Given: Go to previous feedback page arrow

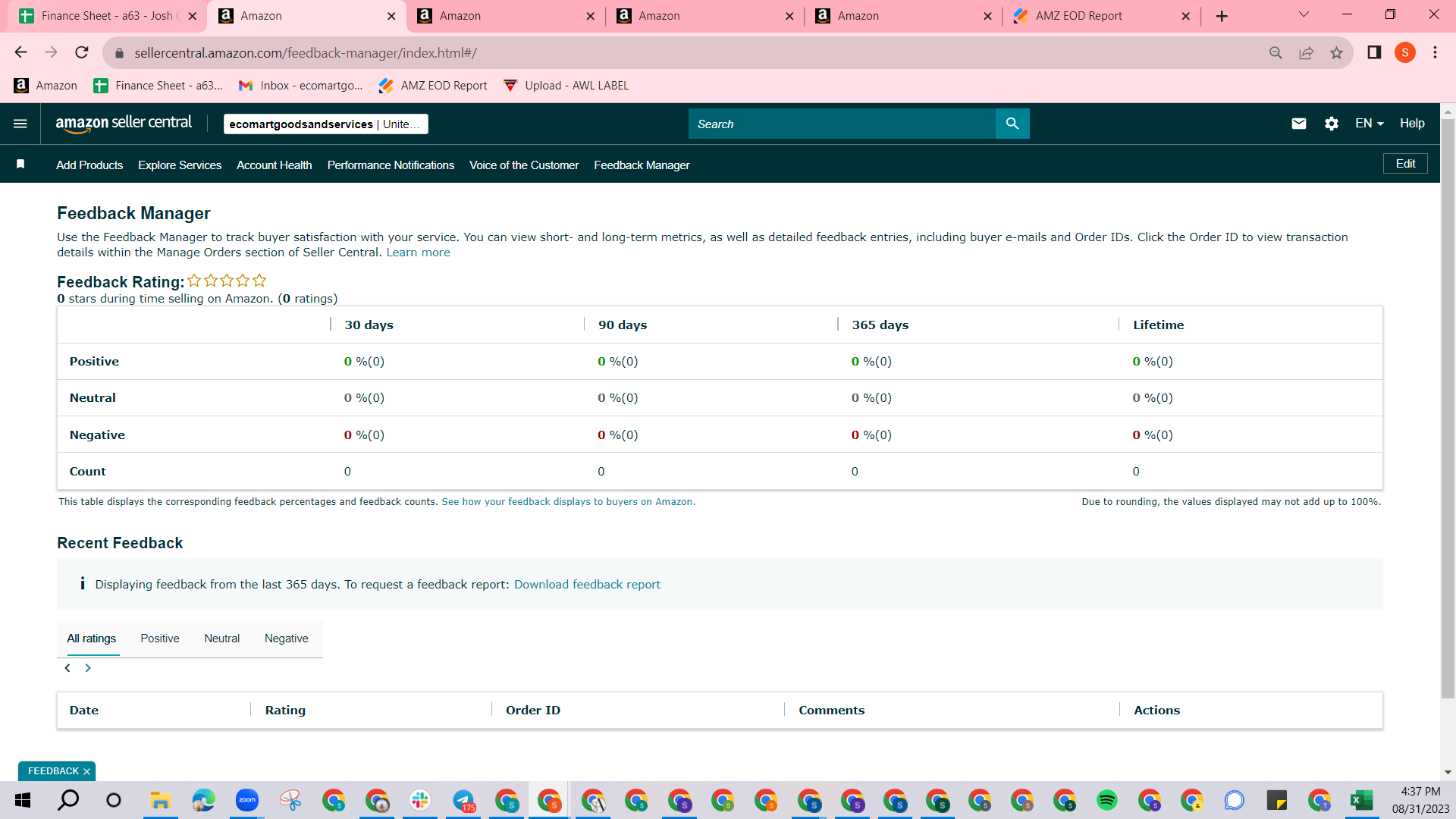Looking at the screenshot, I should tap(67, 668).
